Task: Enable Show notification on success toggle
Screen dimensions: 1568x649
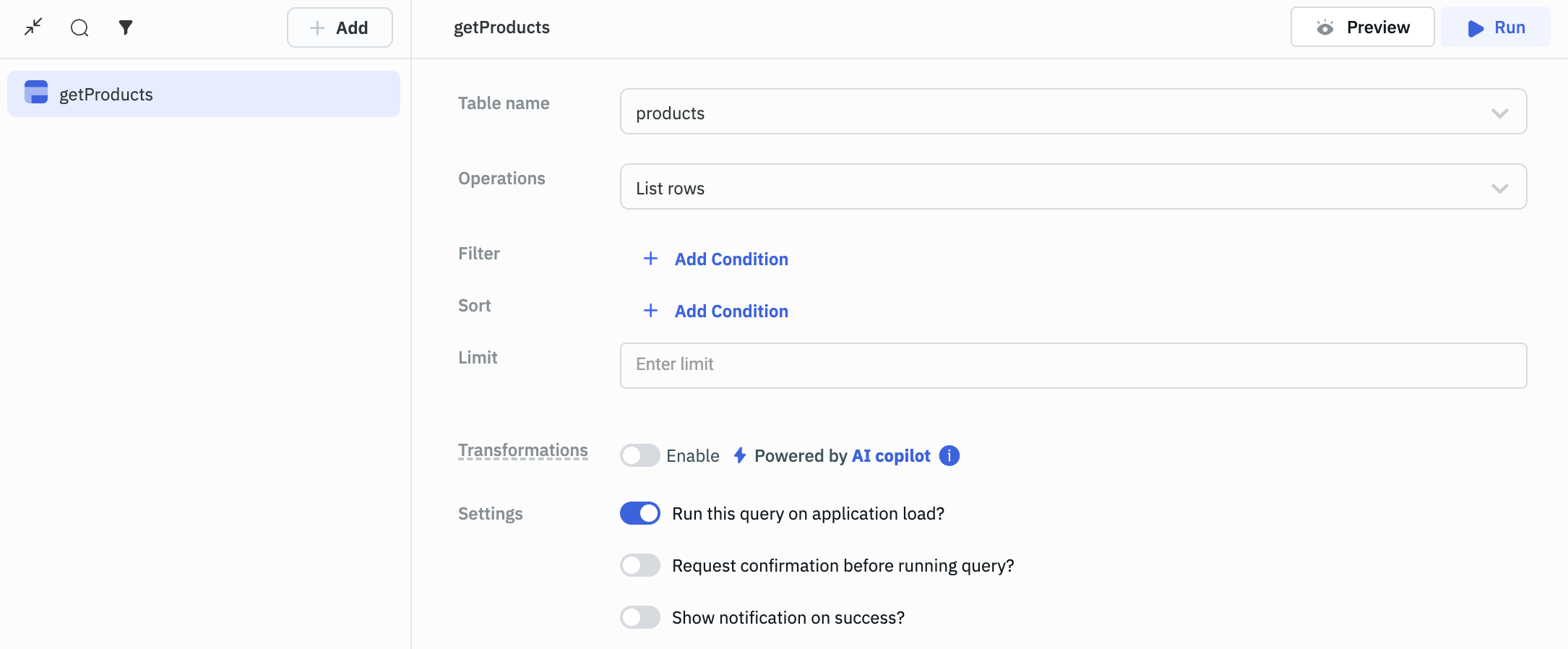Action: click(639, 617)
